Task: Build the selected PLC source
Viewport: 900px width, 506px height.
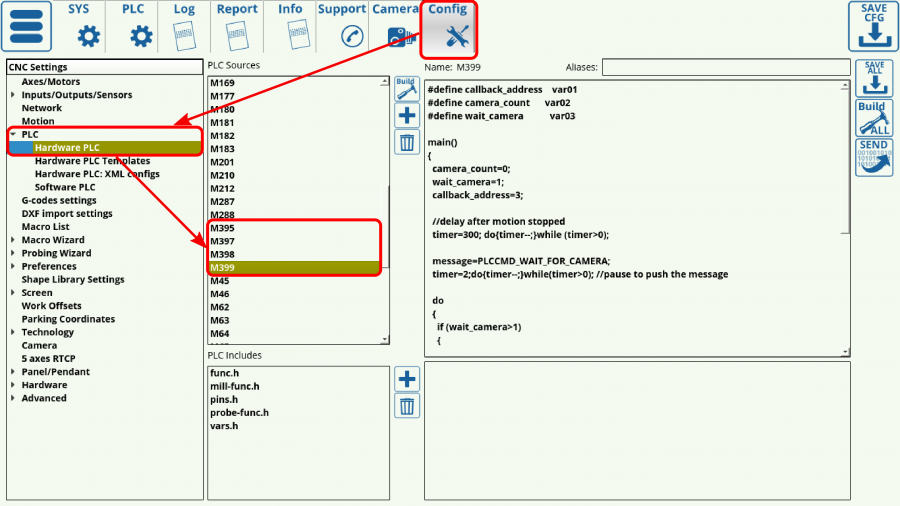Action: tap(406, 88)
